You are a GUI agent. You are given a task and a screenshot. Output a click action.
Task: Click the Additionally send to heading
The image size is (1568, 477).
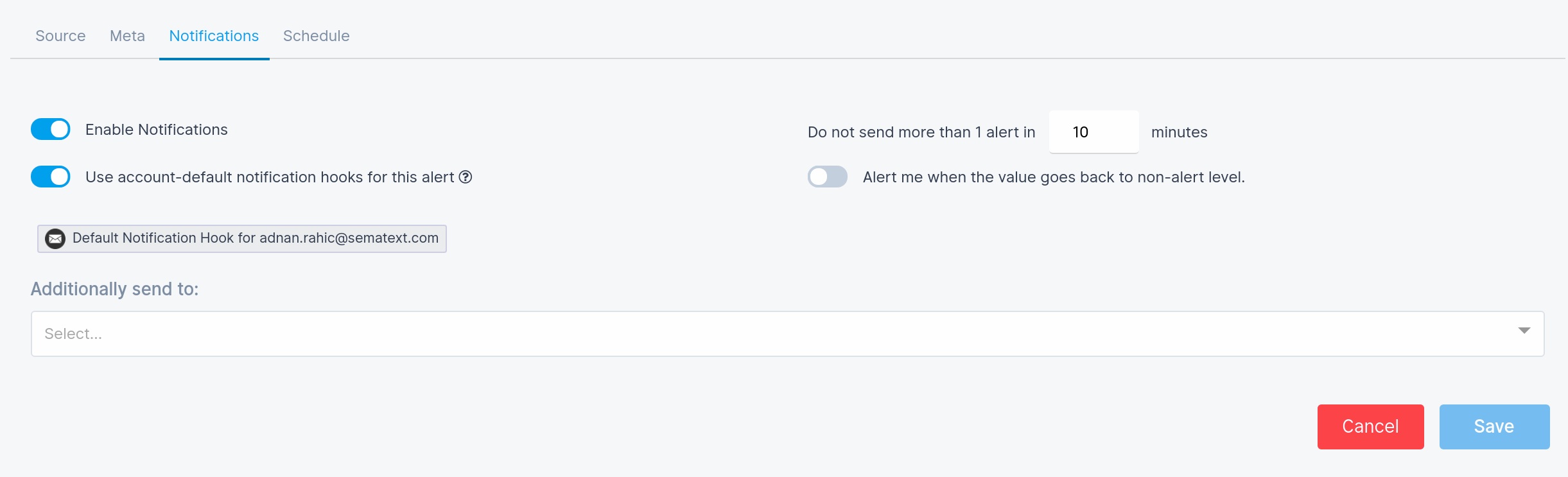pyautogui.click(x=115, y=290)
